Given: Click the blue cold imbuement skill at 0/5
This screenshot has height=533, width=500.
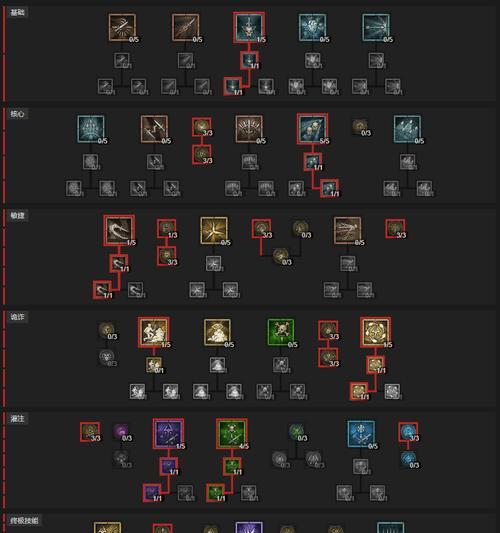Looking at the screenshot, I should point(361,434).
